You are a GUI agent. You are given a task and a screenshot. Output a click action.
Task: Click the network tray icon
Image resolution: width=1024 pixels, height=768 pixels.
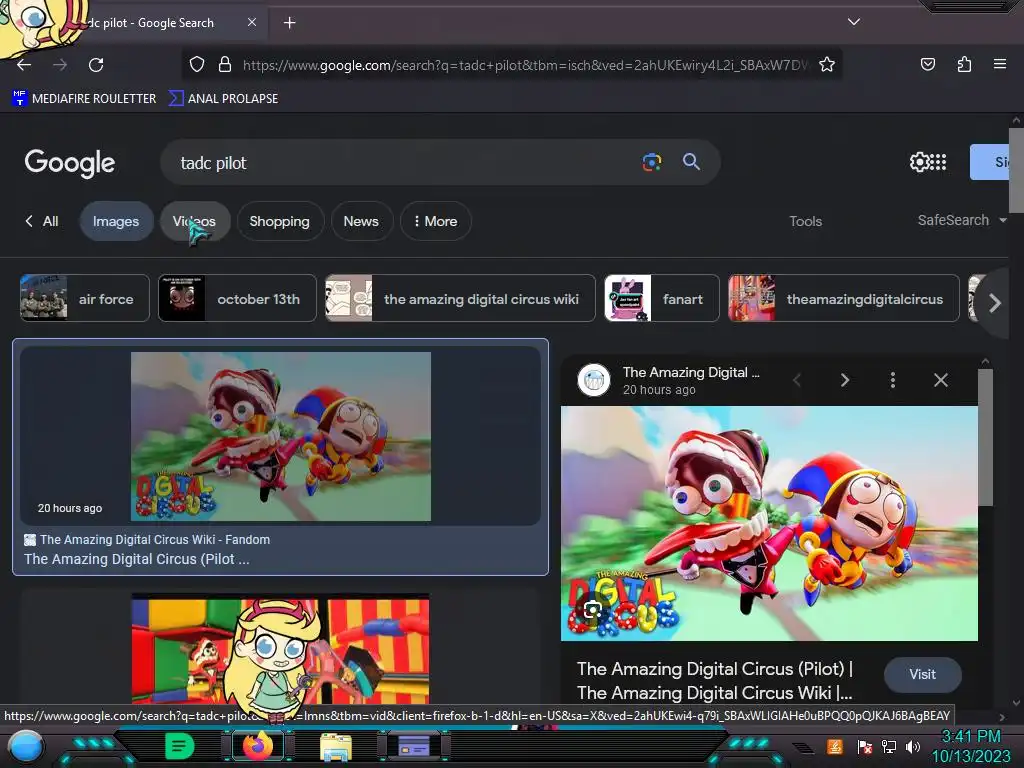click(888, 746)
